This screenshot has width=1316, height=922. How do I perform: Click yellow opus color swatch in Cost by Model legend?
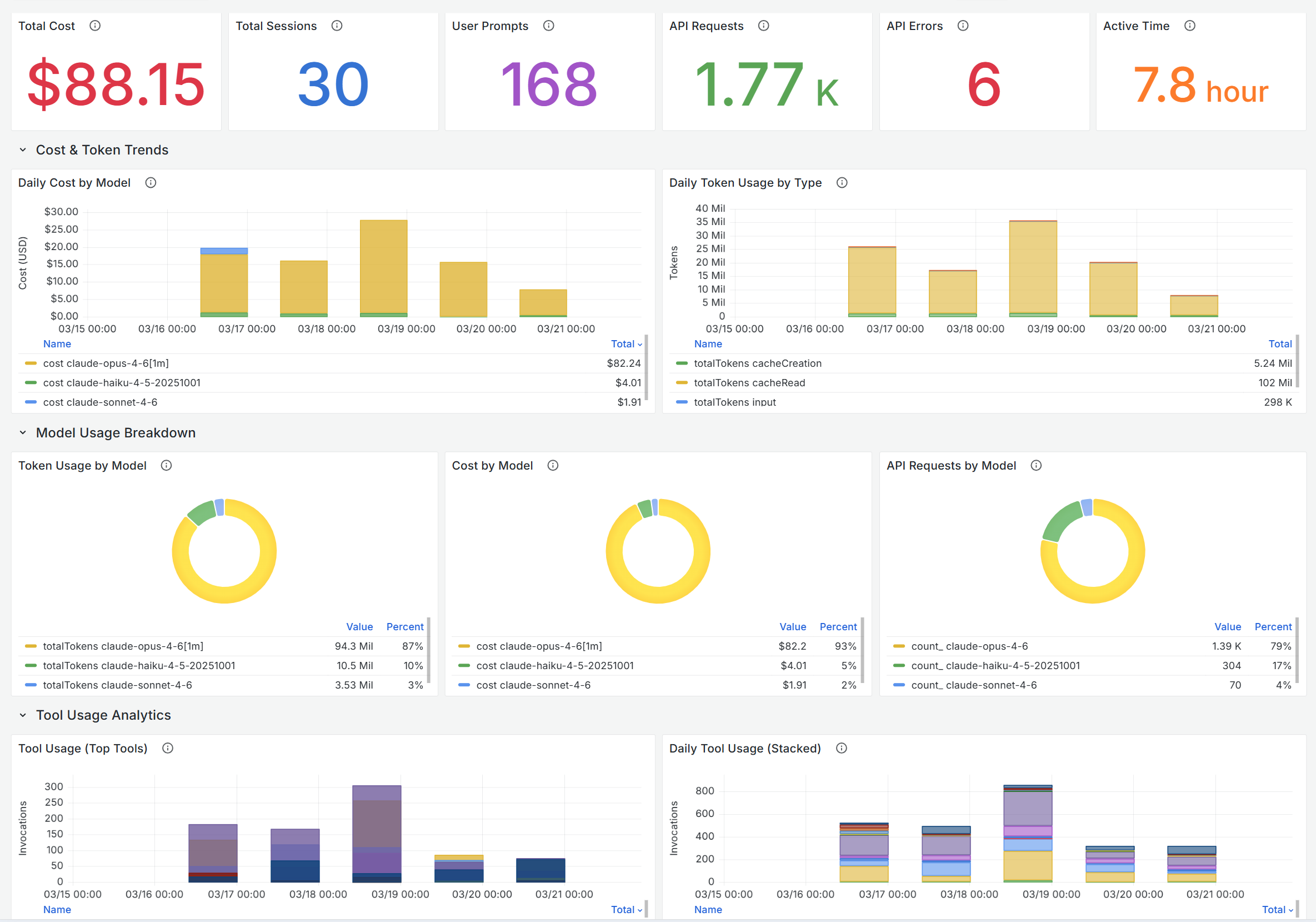click(x=464, y=646)
